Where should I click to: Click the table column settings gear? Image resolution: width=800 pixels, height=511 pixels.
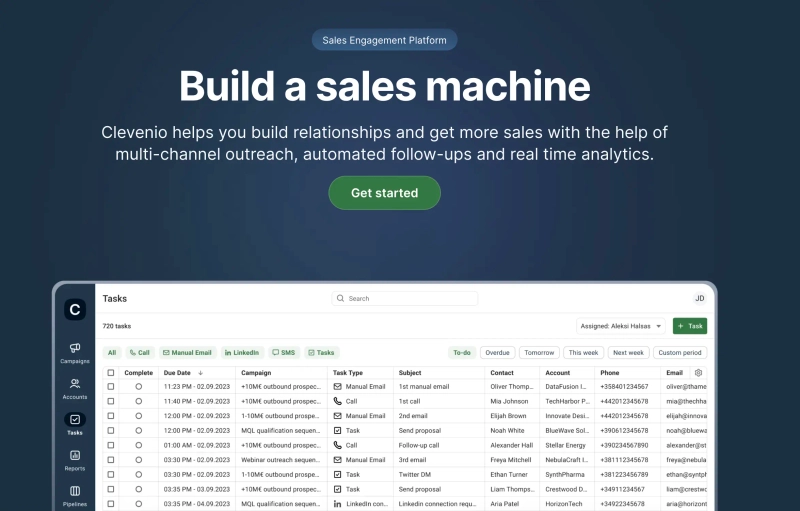(x=699, y=373)
